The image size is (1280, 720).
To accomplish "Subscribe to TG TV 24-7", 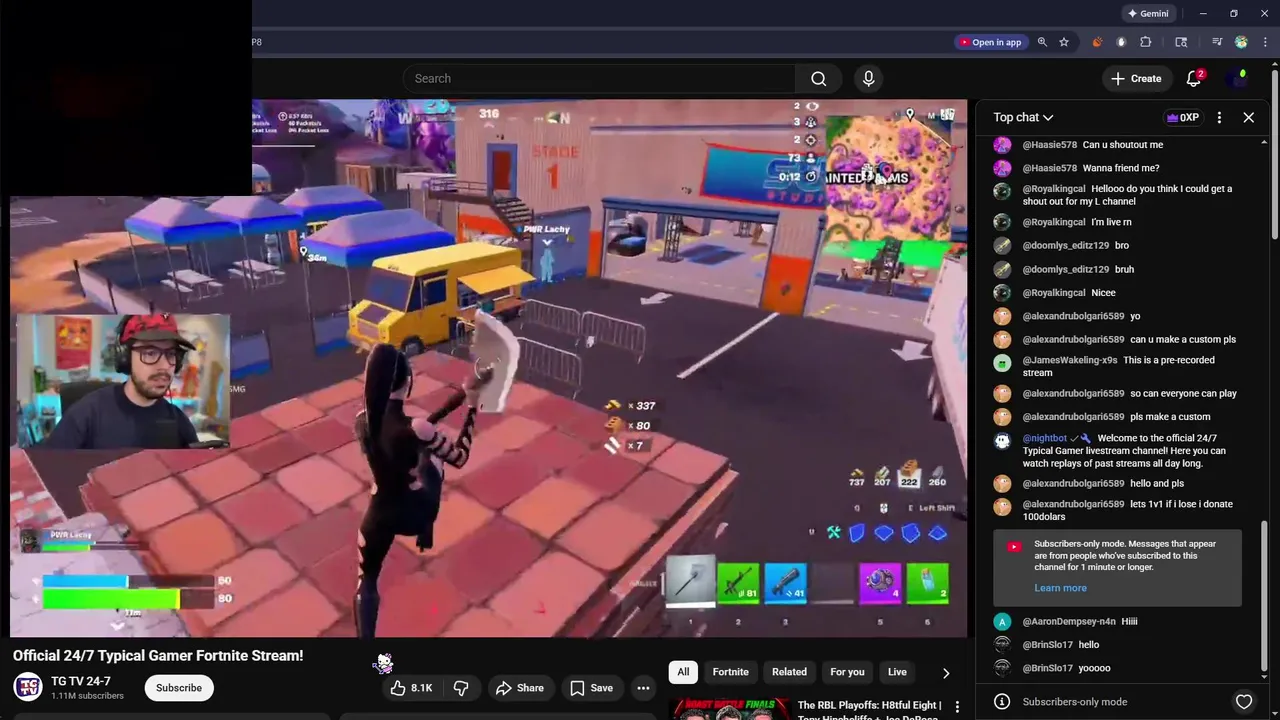I will (x=179, y=688).
